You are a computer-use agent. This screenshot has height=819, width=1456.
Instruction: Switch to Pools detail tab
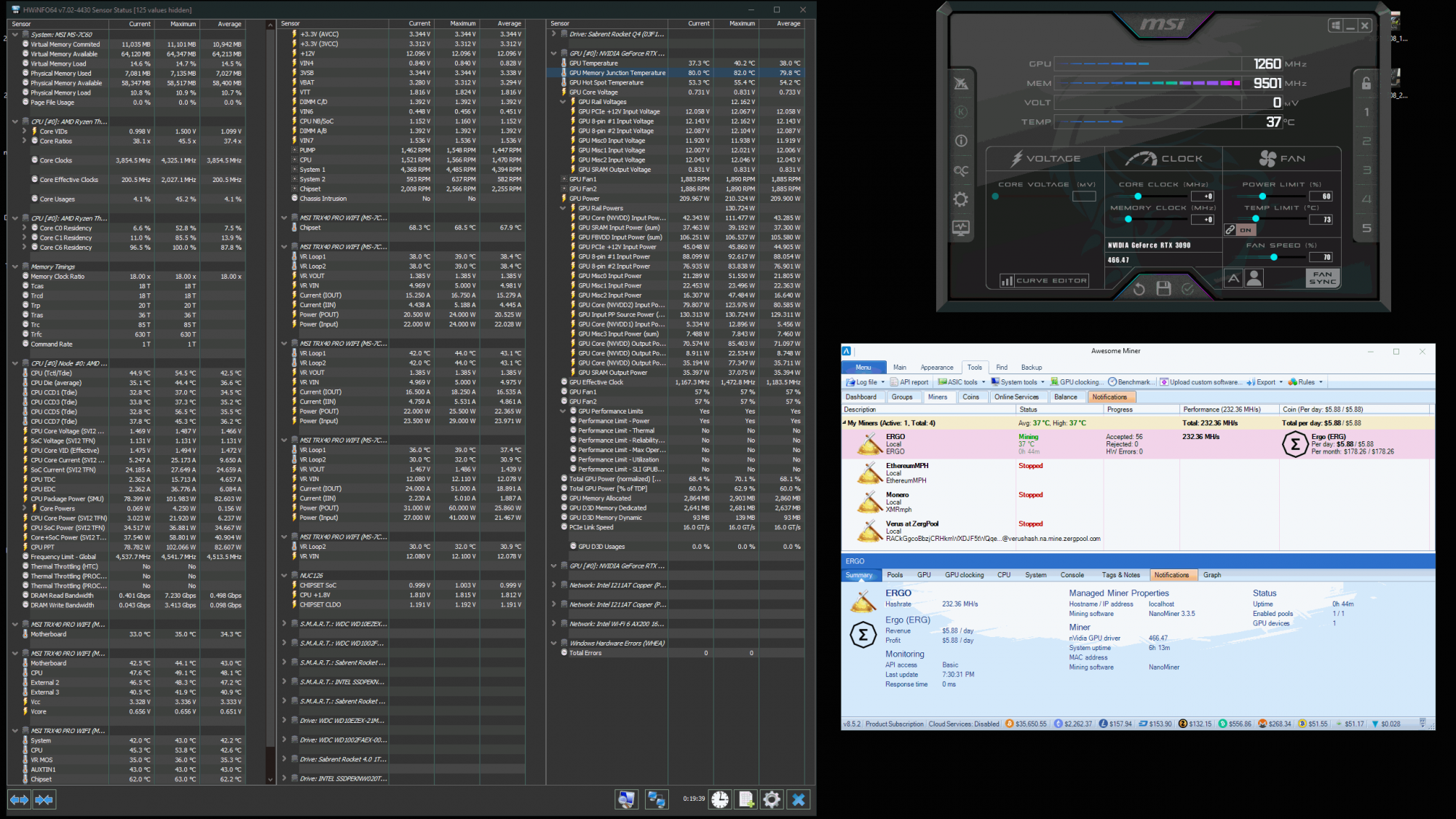coord(895,575)
